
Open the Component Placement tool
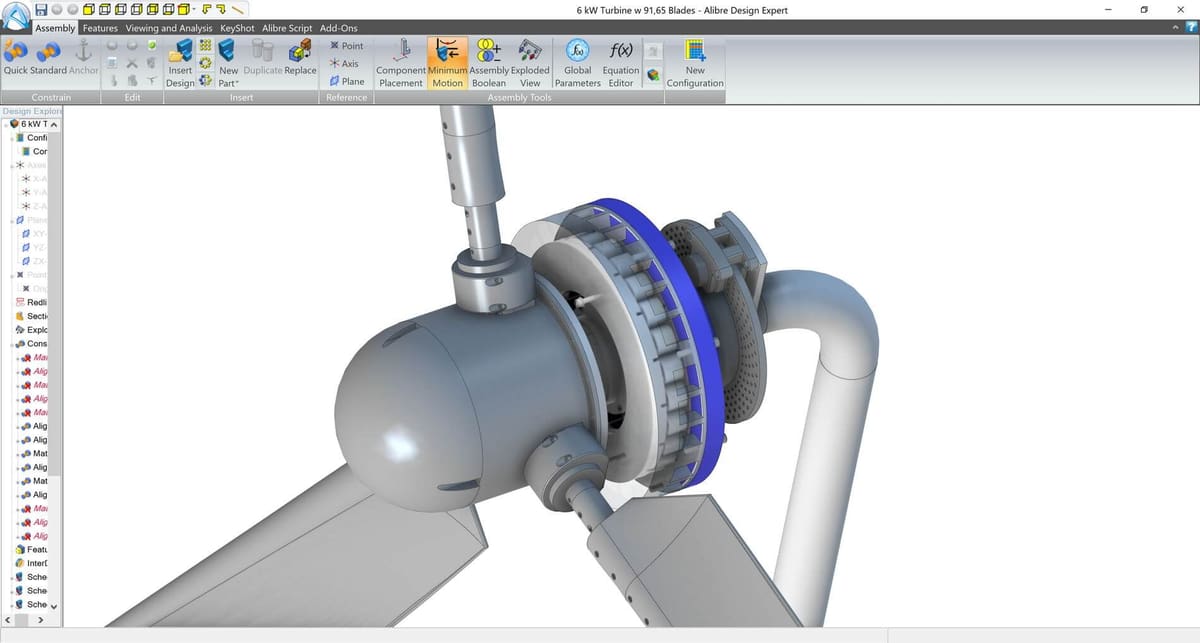tap(401, 62)
